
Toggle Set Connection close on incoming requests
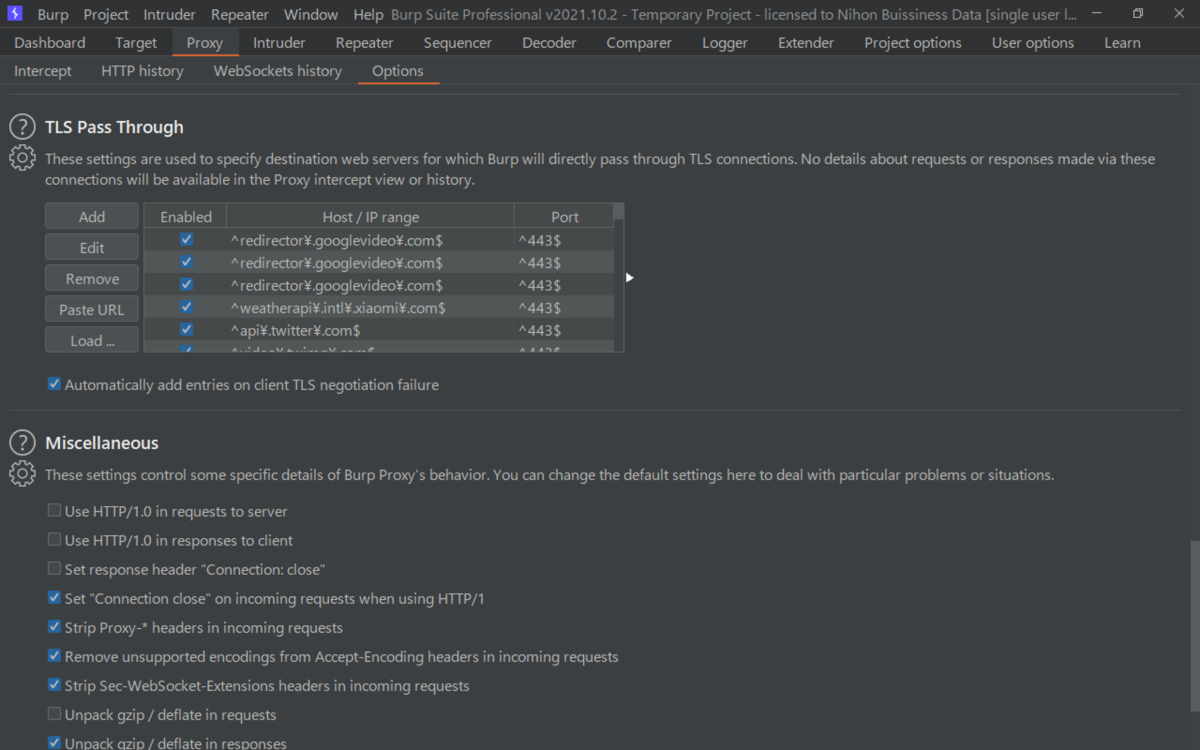click(266, 598)
